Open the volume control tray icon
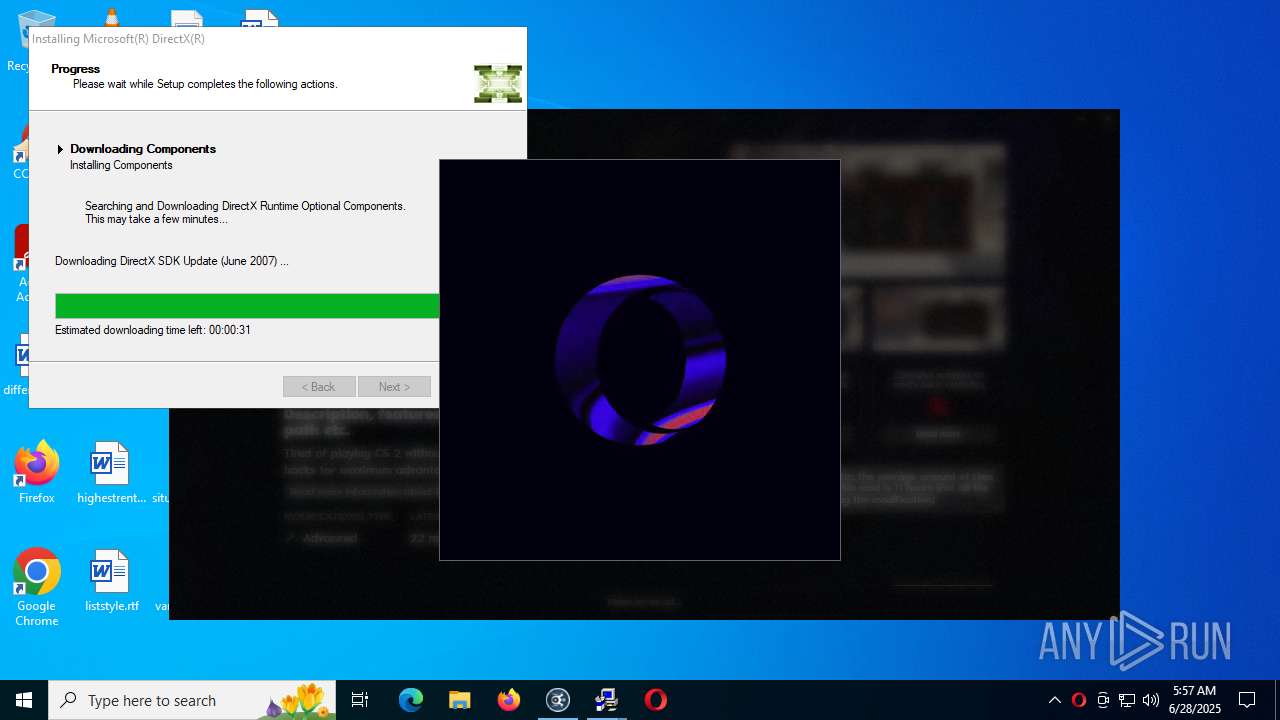Viewport: 1280px width, 720px height. pos(1151,700)
